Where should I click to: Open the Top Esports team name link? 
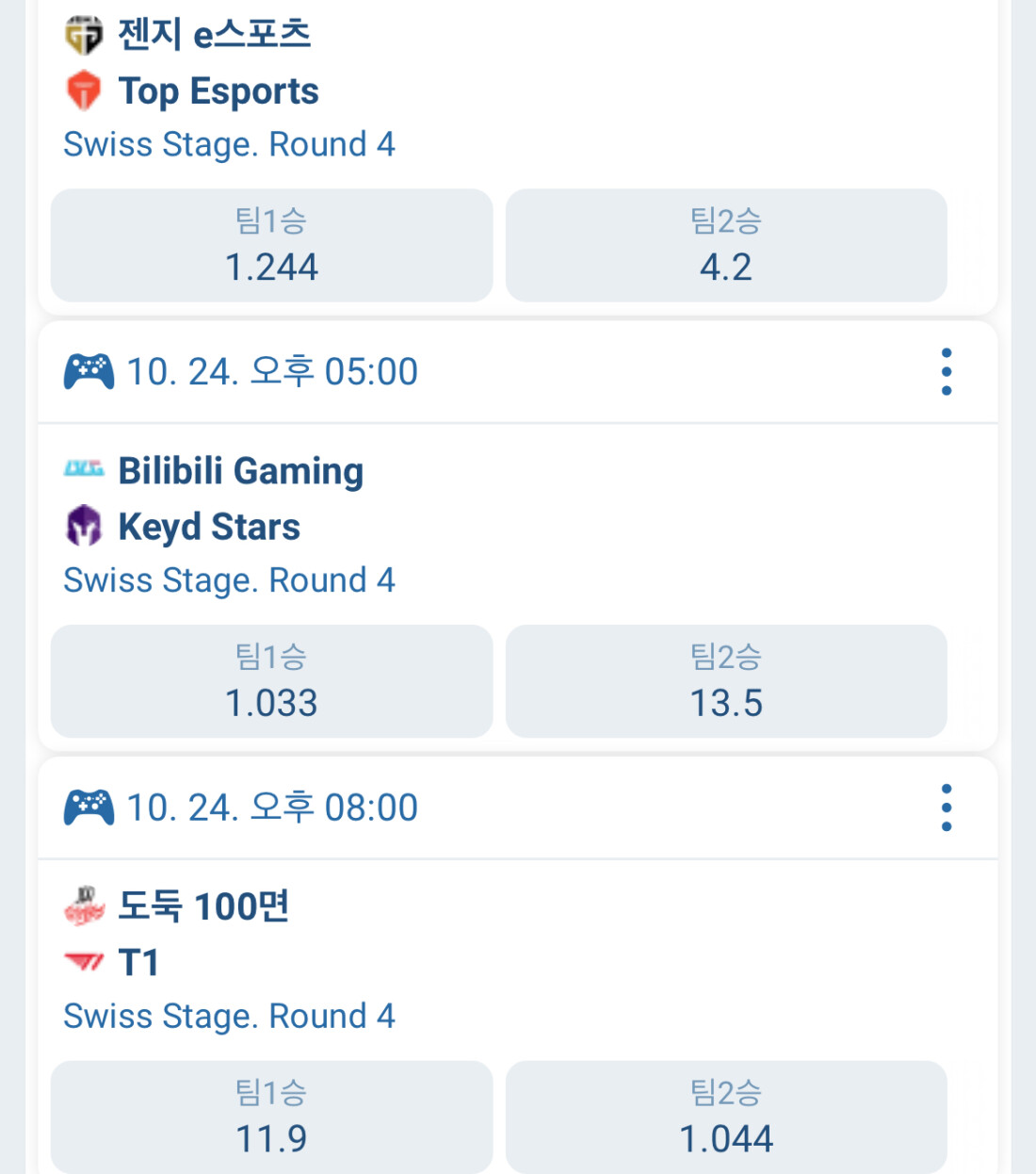(x=219, y=91)
